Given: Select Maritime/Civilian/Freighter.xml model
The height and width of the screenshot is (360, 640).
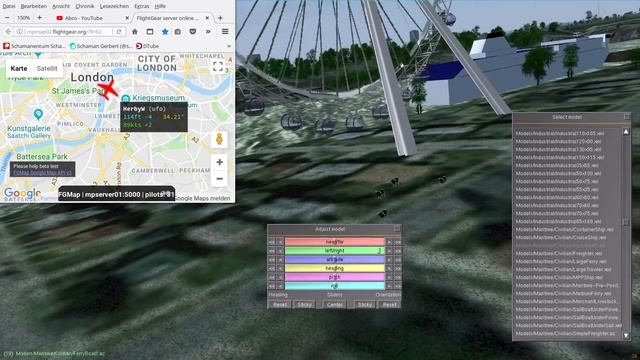Looking at the screenshot, I should [x=558, y=253].
